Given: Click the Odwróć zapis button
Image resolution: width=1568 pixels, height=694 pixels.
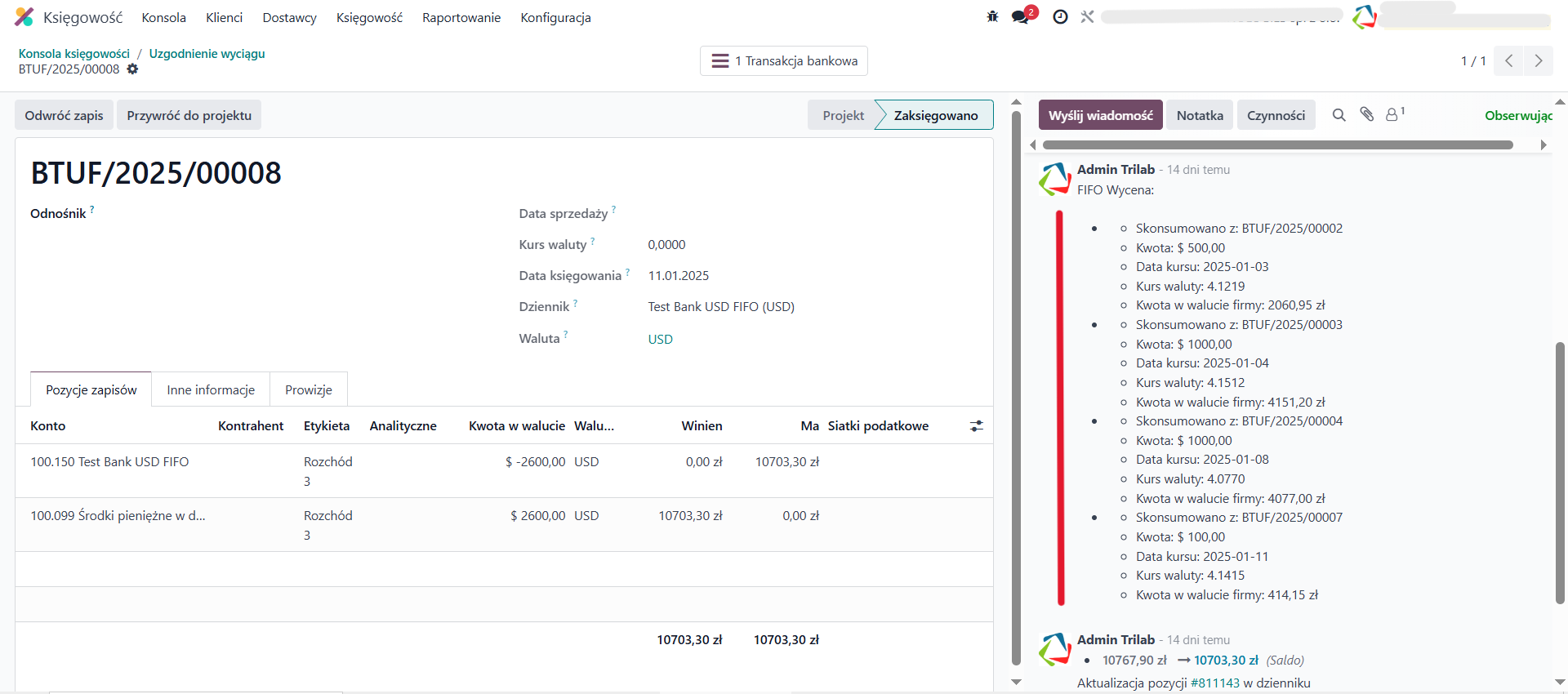Looking at the screenshot, I should pyautogui.click(x=64, y=116).
